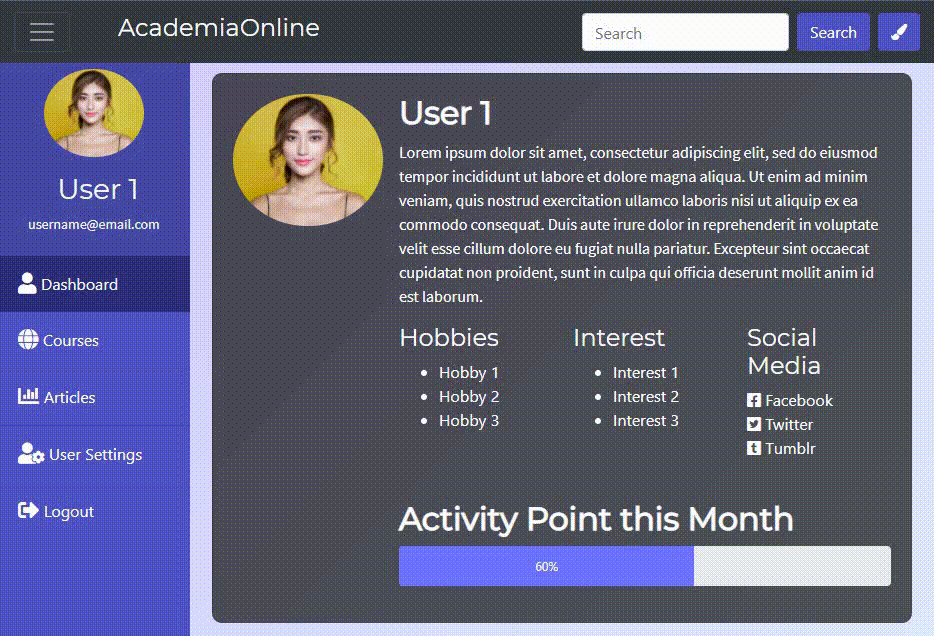This screenshot has height=636, width=934.
Task: Click the paintbrush theme button
Action: [899, 32]
